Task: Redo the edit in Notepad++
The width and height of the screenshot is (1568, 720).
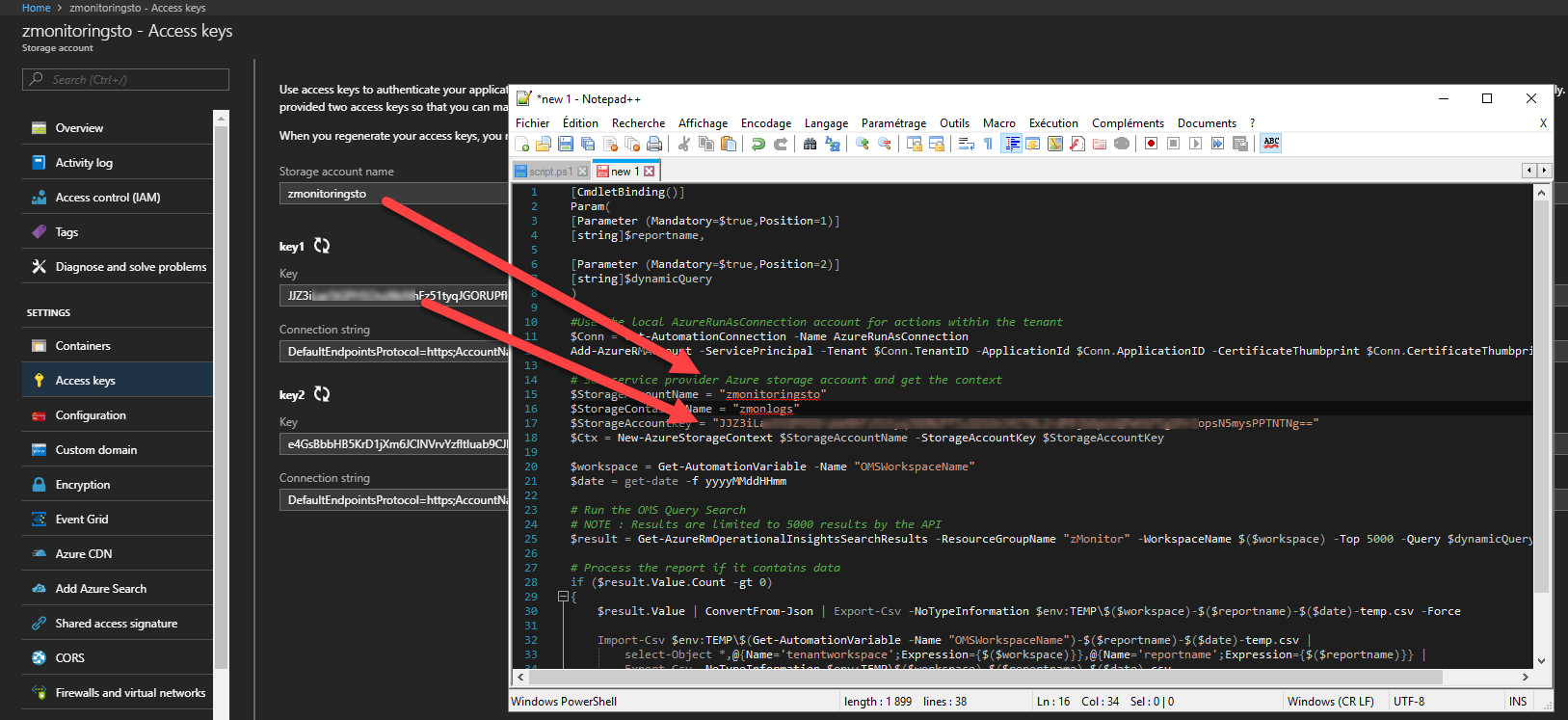Action: click(781, 144)
